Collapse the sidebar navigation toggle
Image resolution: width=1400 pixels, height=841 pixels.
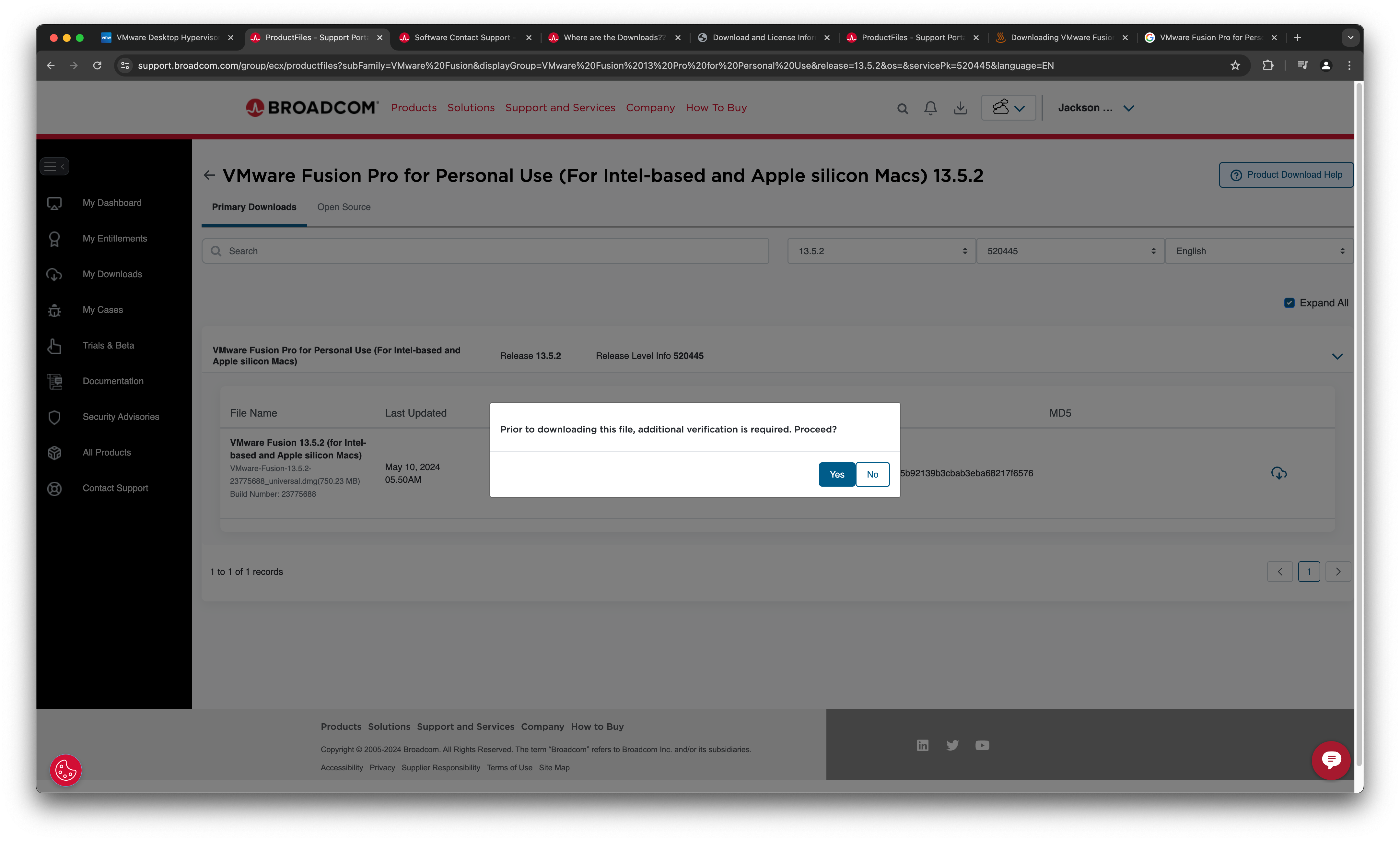54,166
